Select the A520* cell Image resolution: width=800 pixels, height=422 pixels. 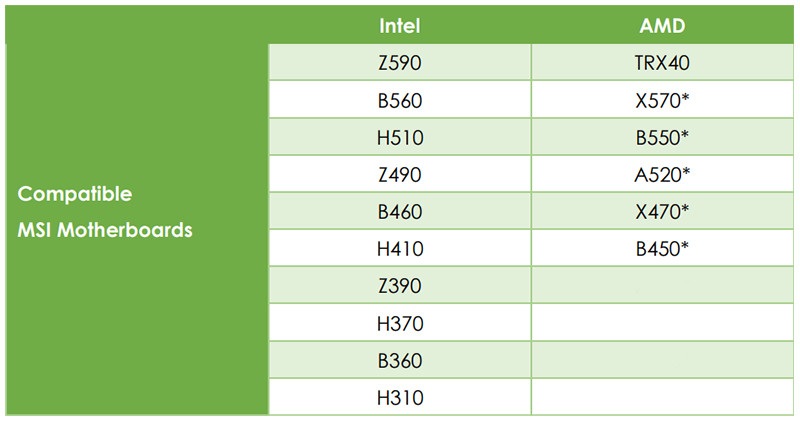point(662,174)
